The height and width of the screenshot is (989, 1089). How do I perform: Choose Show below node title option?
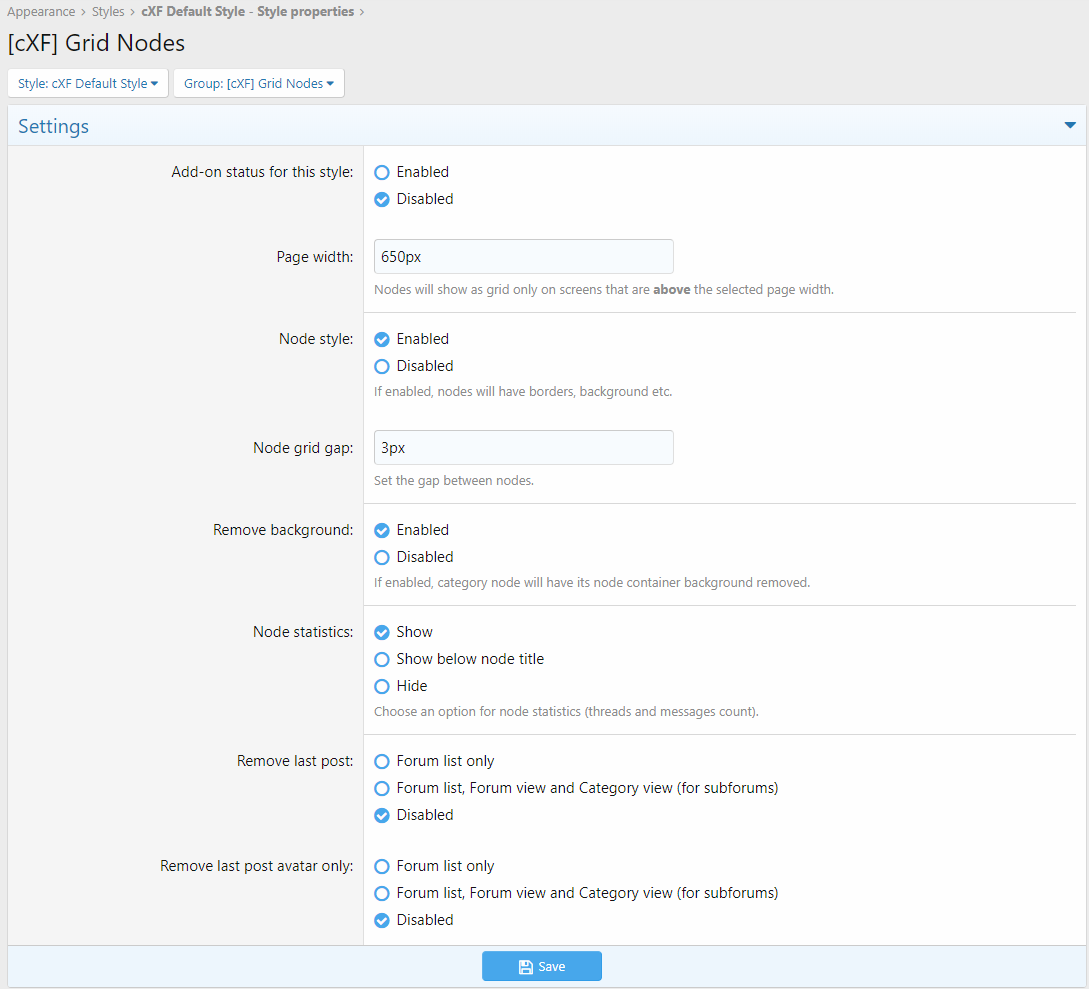click(x=382, y=659)
